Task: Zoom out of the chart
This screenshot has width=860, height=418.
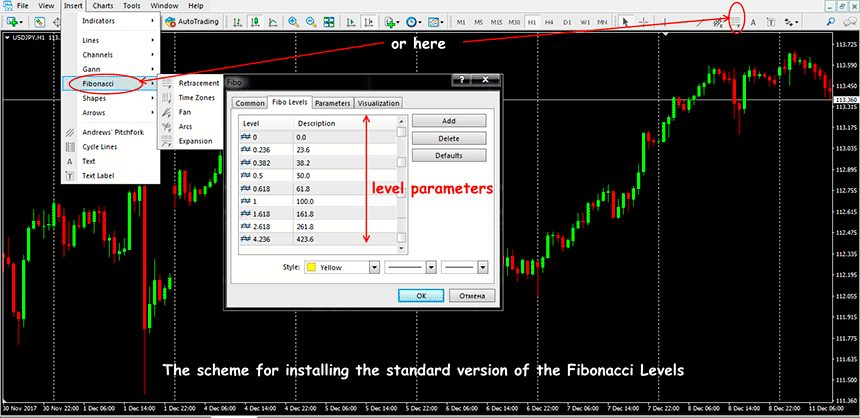Action: pyautogui.click(x=311, y=22)
